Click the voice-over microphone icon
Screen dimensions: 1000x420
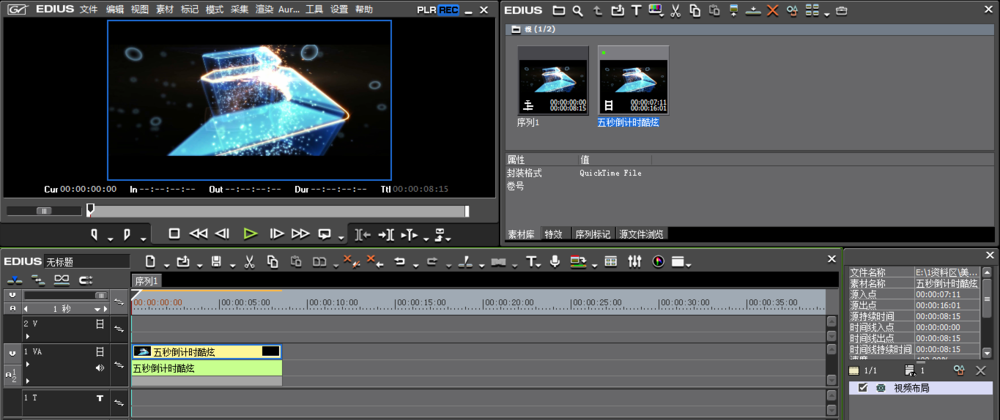pos(555,262)
